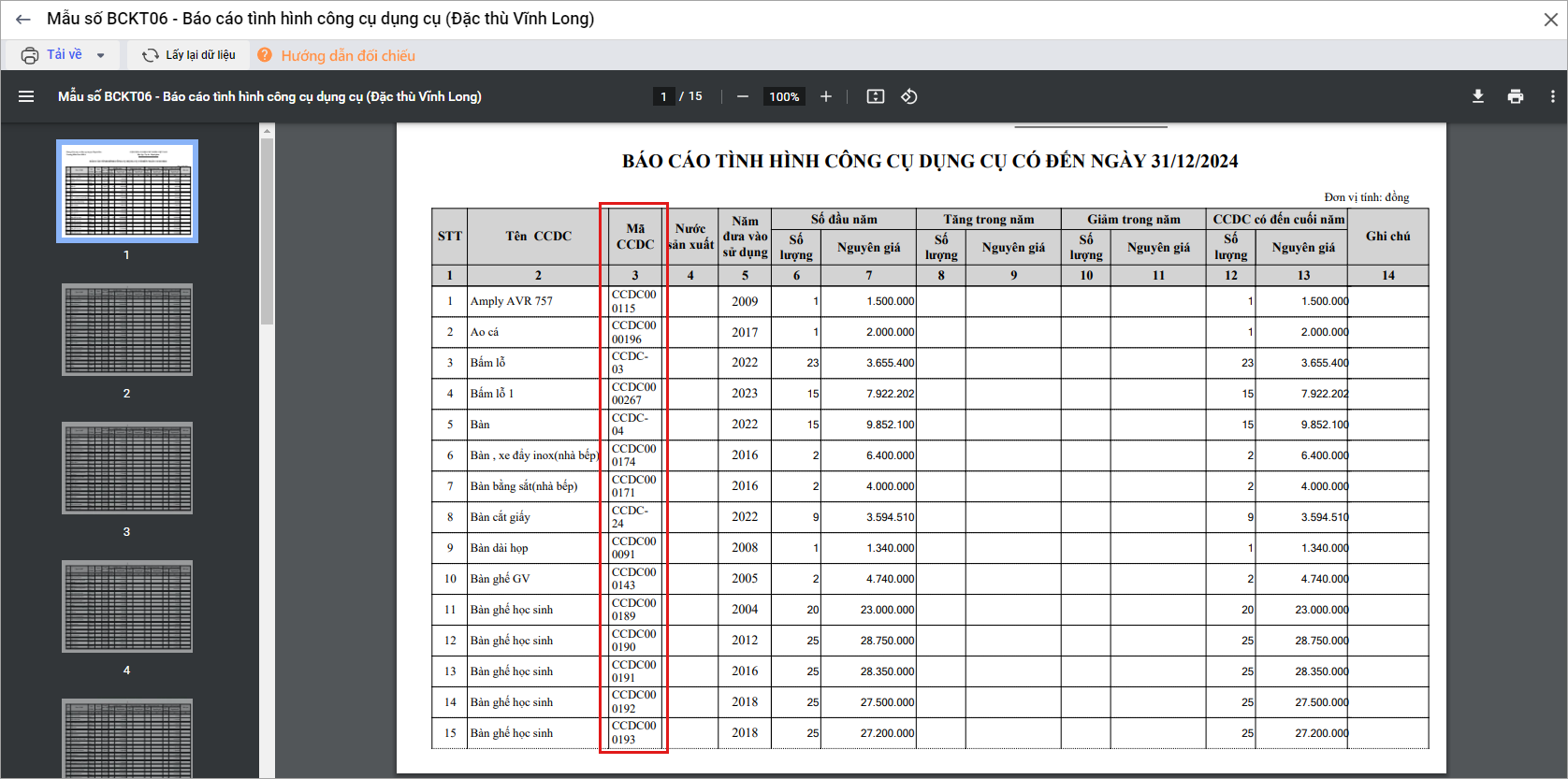Select page 3 thumbnail
The height and width of the screenshot is (779, 1568).
click(127, 469)
